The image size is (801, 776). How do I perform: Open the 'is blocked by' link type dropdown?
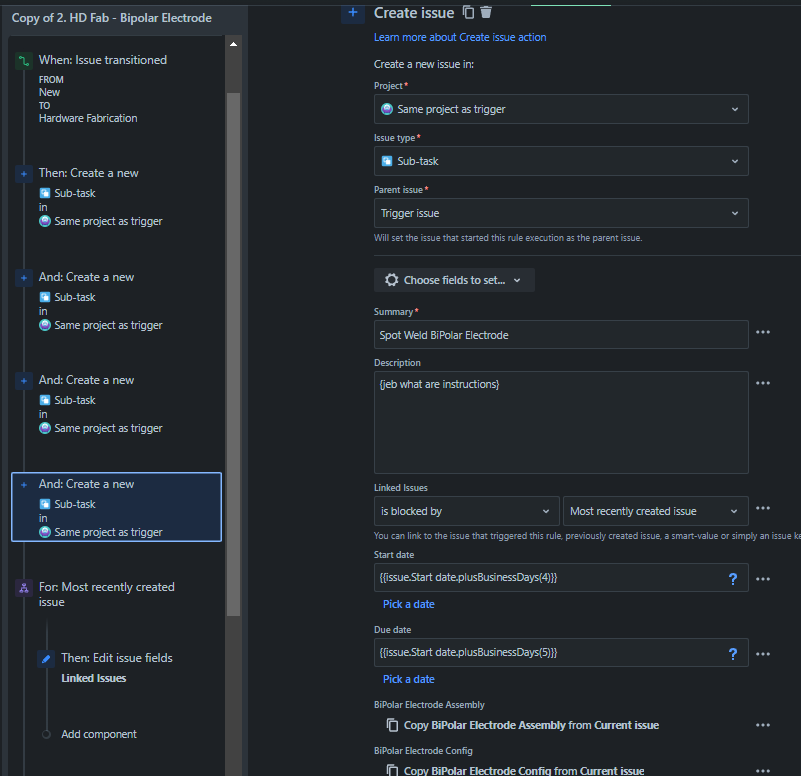466,511
